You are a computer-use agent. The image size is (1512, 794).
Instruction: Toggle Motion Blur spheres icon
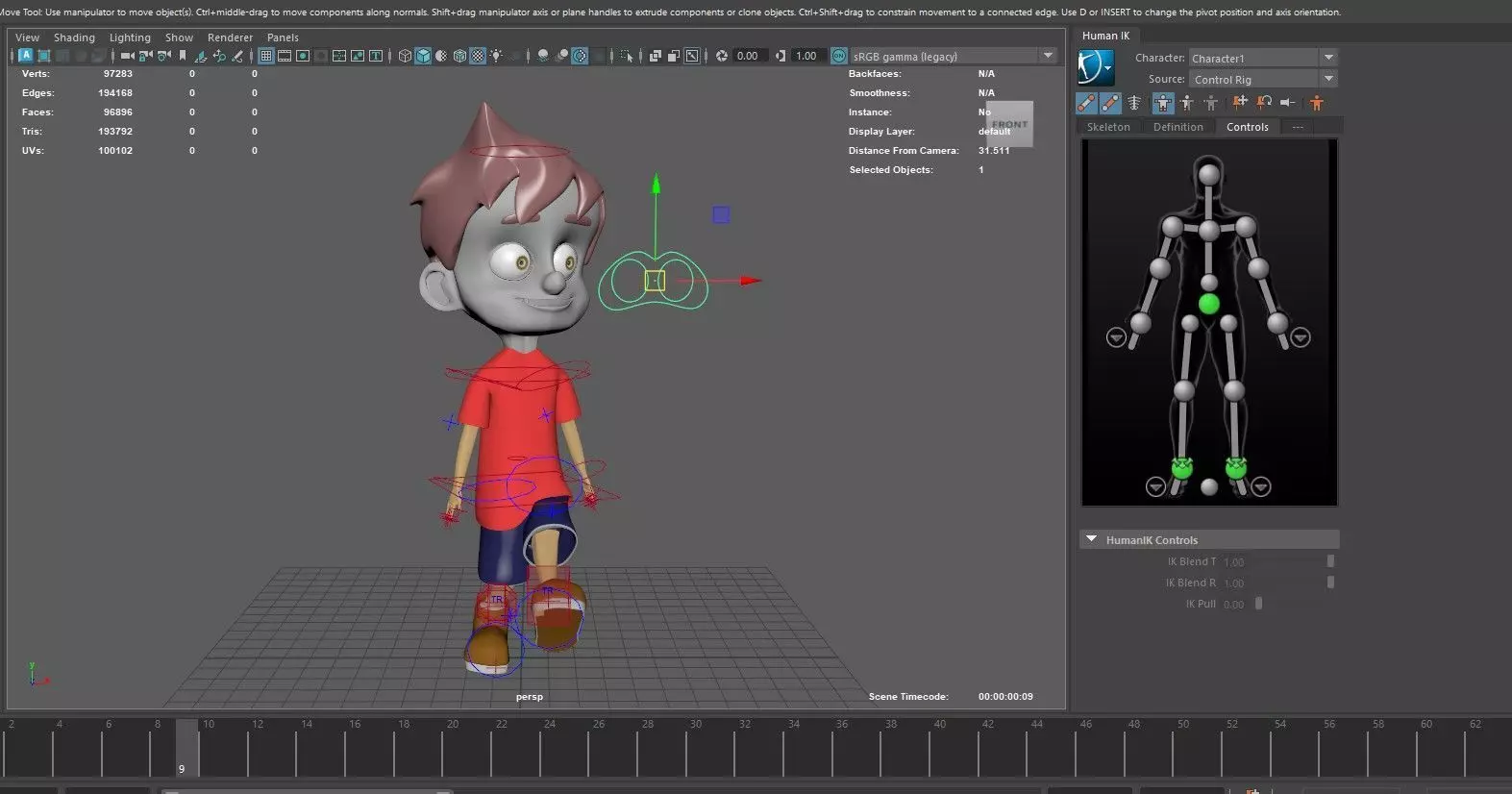(562, 56)
